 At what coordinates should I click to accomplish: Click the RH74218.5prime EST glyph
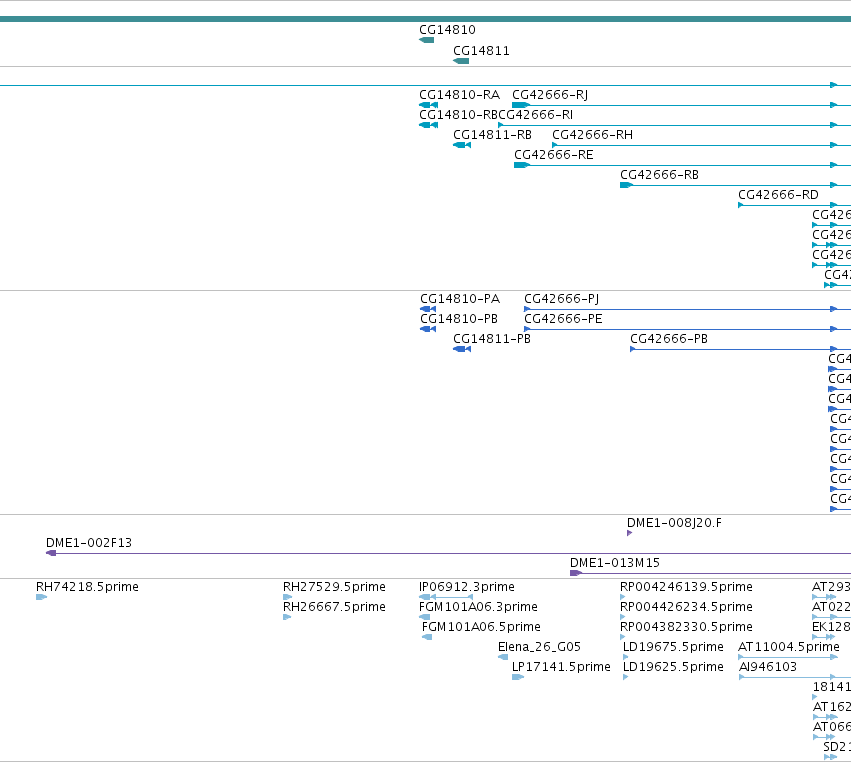tap(41, 597)
